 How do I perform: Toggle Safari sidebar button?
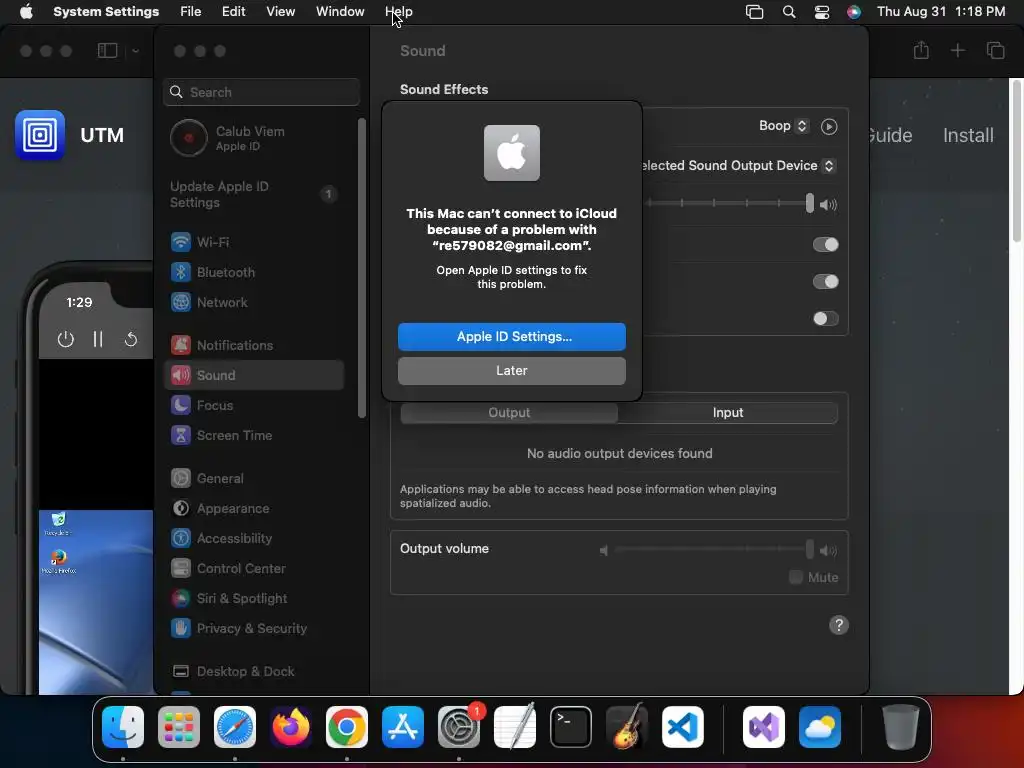point(107,50)
